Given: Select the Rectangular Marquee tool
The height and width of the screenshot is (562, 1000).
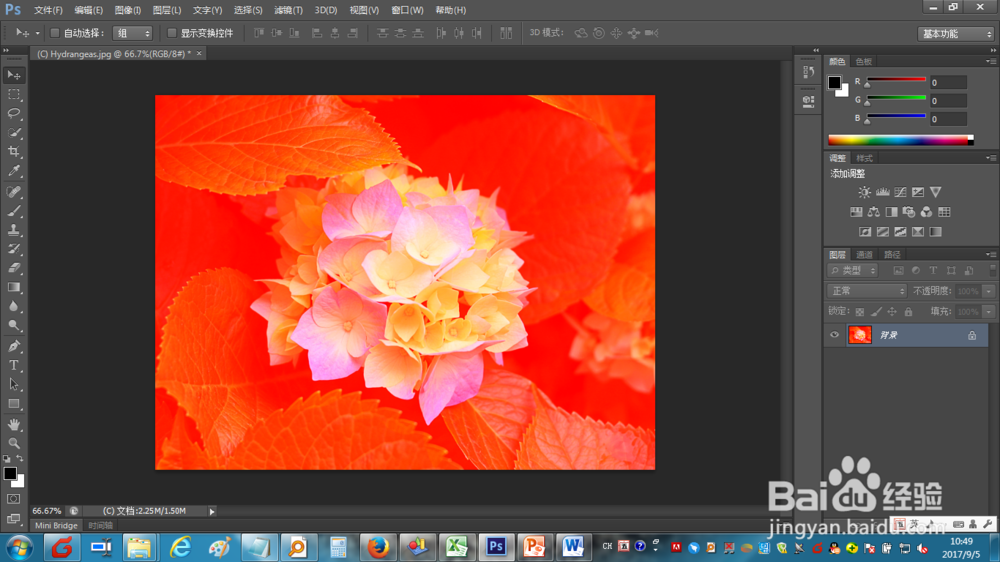Looking at the screenshot, I should click(x=13, y=94).
